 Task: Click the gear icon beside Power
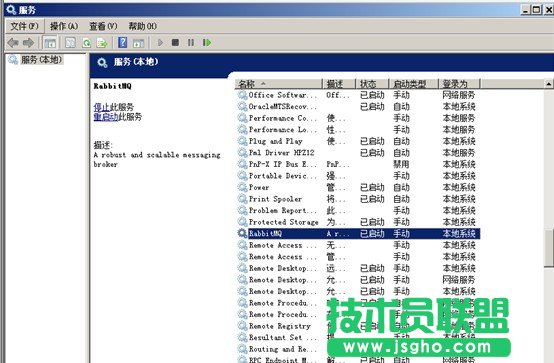242,187
